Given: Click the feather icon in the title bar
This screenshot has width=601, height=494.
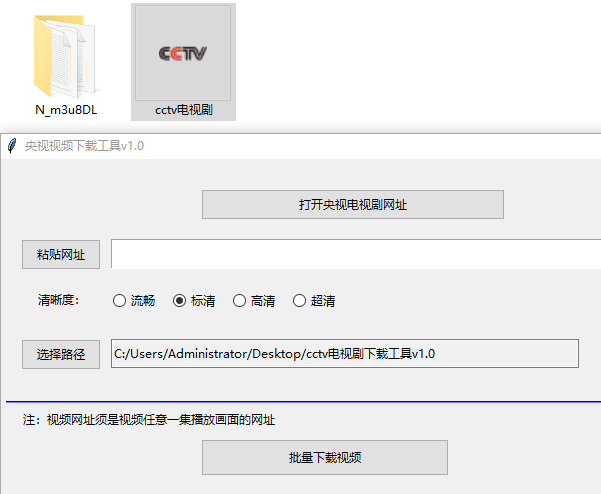Looking at the screenshot, I should coord(12,146).
